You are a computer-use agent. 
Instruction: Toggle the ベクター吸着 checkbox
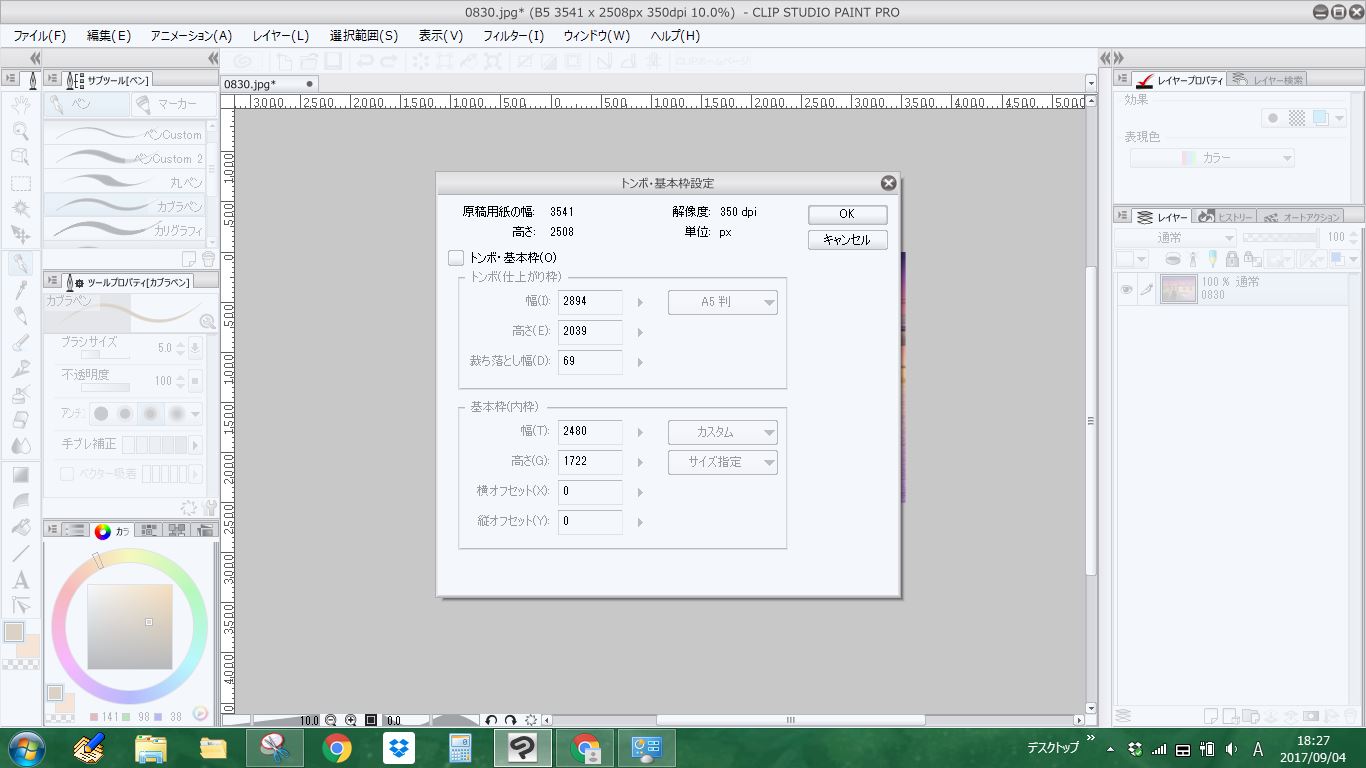(x=67, y=474)
